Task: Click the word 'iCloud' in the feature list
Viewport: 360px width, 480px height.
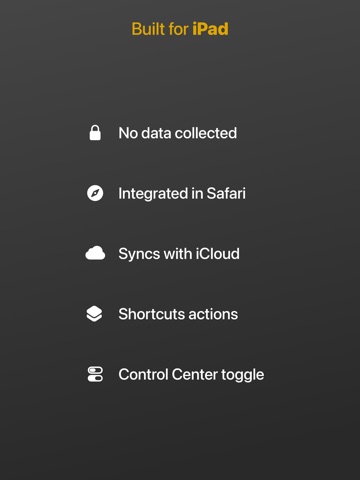Action: (217, 254)
